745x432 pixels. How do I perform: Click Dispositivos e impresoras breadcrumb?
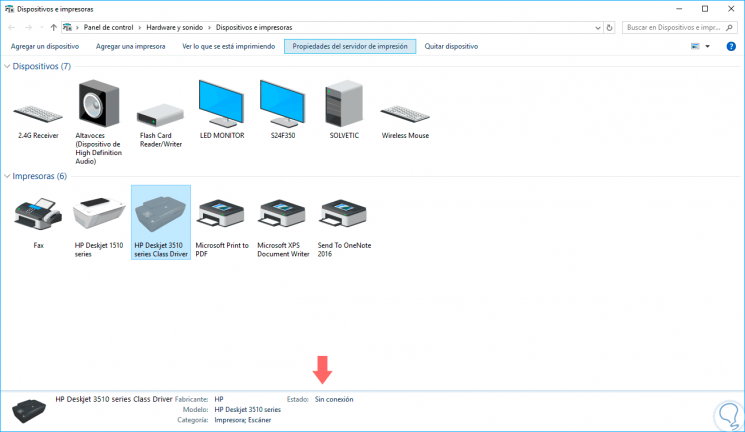(254, 28)
